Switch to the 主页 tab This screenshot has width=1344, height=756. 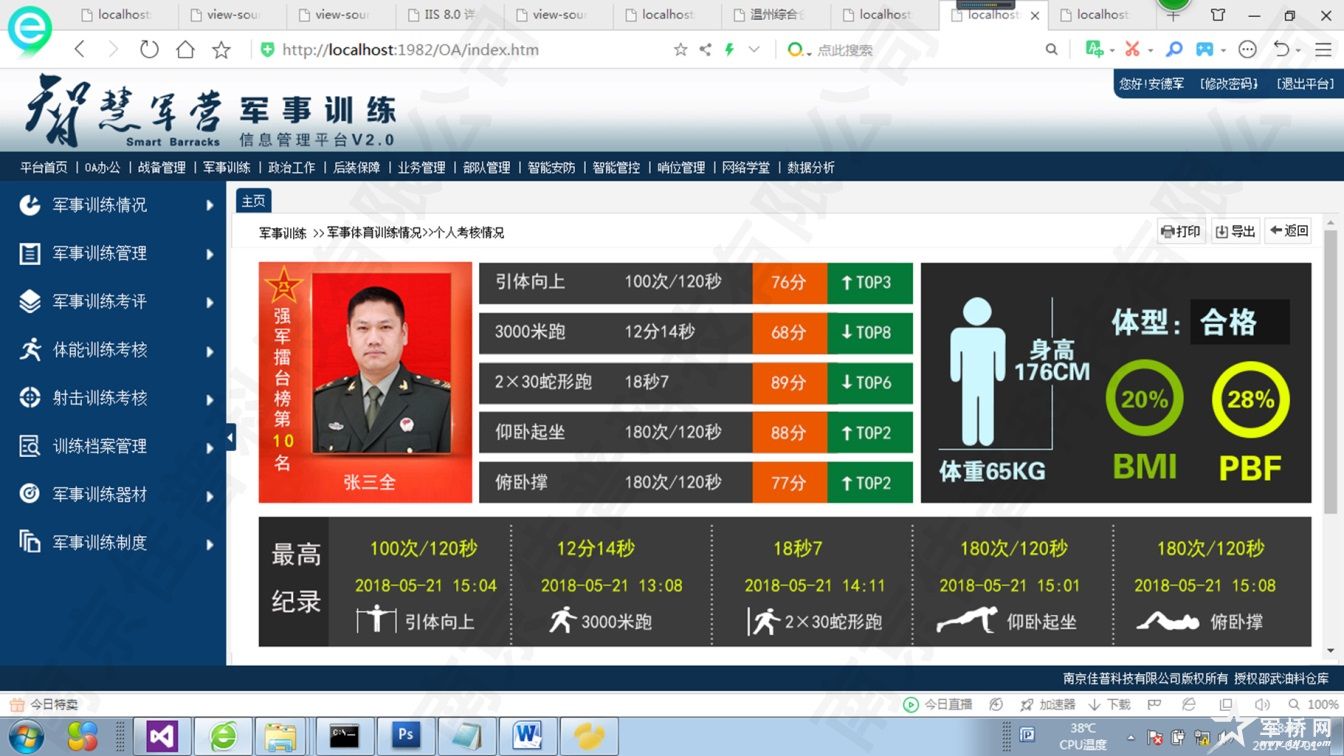(x=254, y=201)
